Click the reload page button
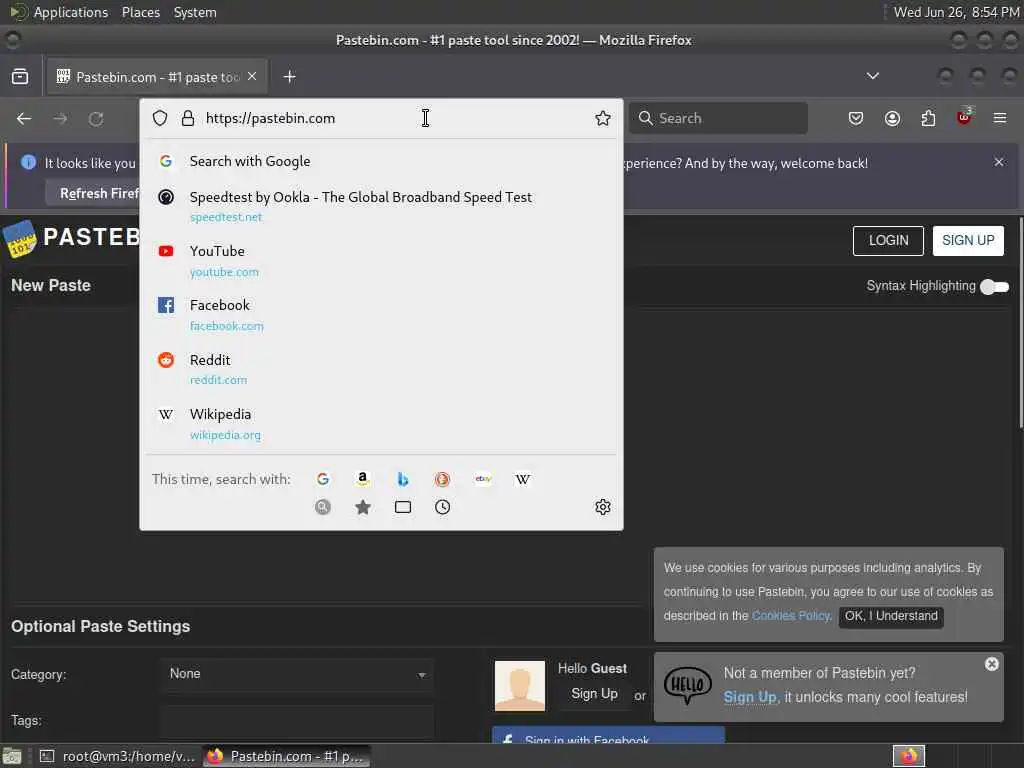Viewport: 1024px width, 768px height. pyautogui.click(x=96, y=118)
